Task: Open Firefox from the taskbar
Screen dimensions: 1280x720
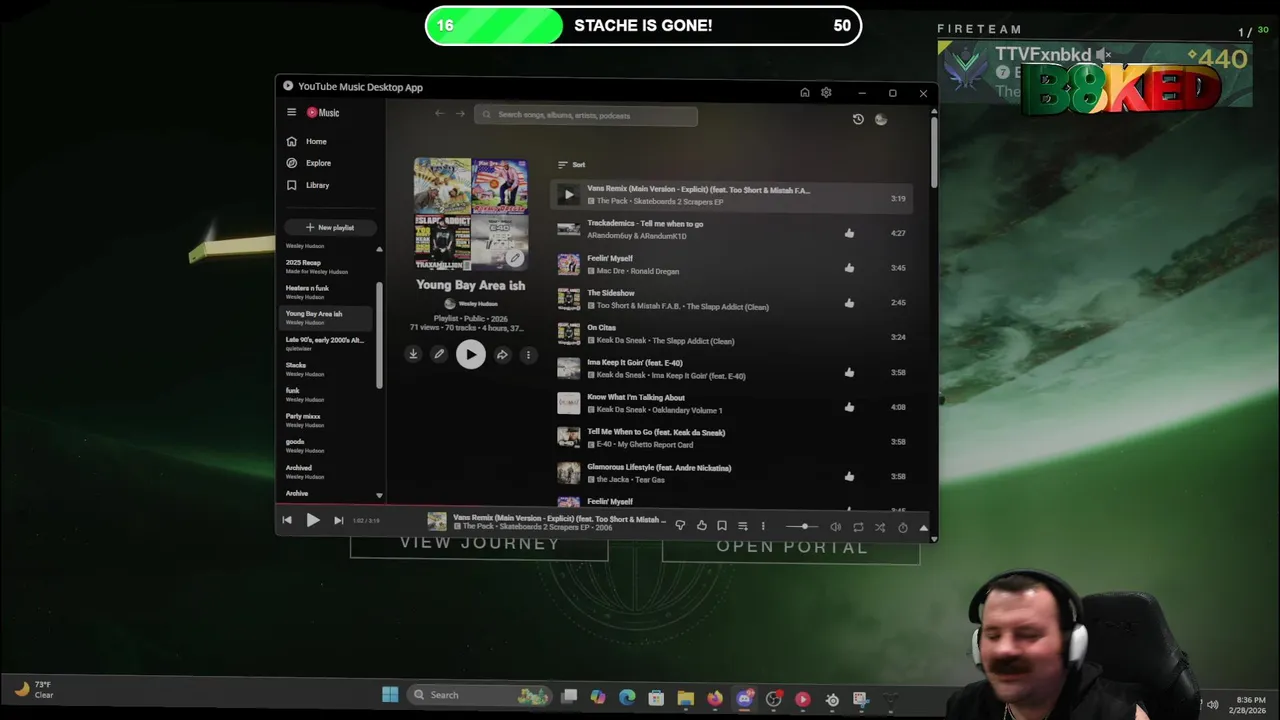Action: pos(714,698)
